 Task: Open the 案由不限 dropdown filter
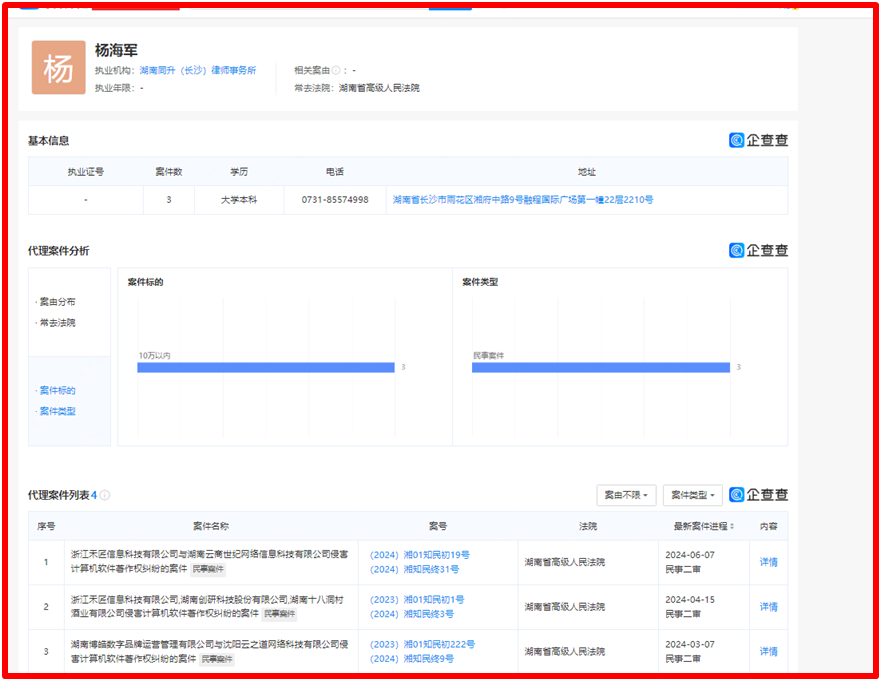626,495
